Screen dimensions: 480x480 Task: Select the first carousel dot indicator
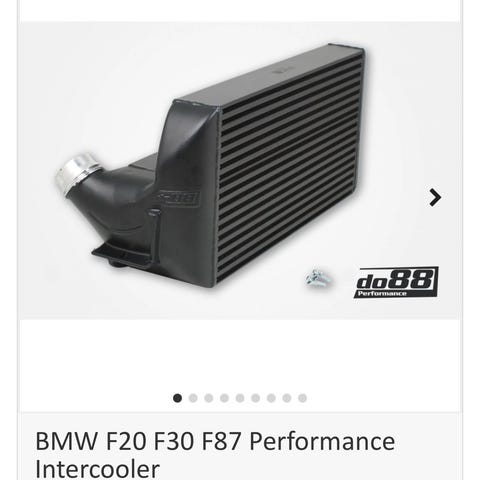177,398
